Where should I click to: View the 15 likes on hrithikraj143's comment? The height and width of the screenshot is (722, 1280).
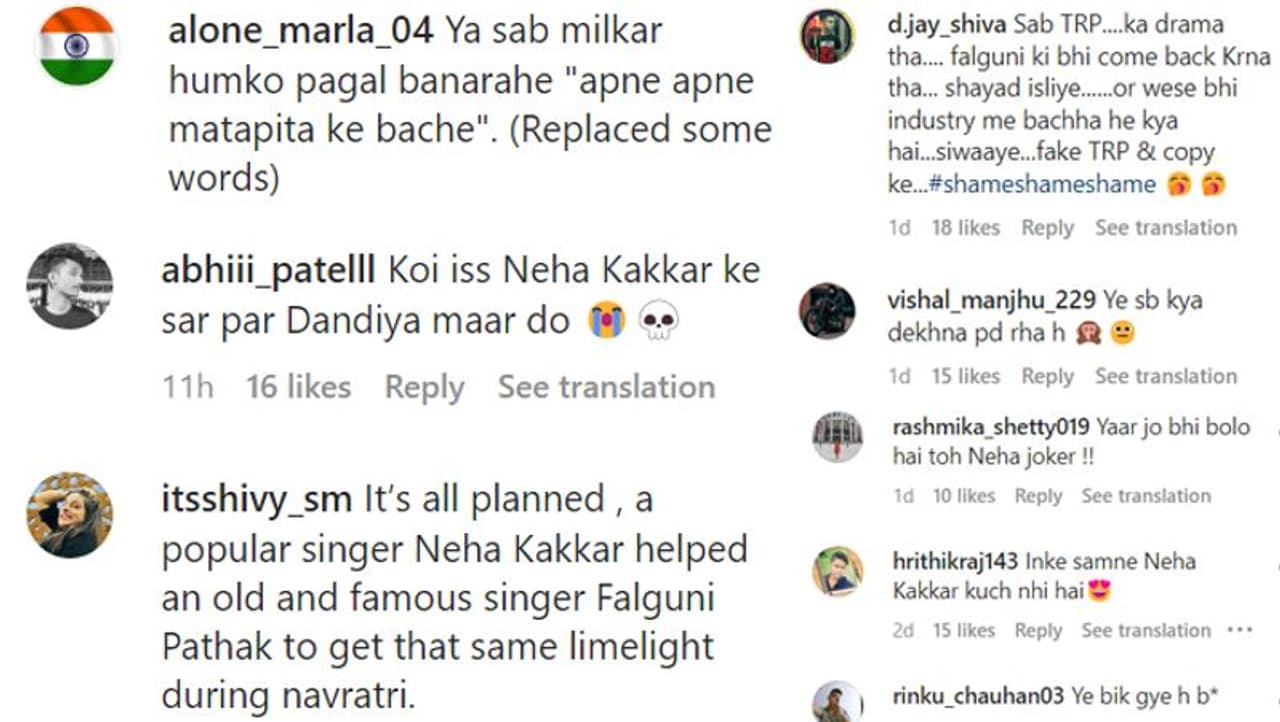963,631
